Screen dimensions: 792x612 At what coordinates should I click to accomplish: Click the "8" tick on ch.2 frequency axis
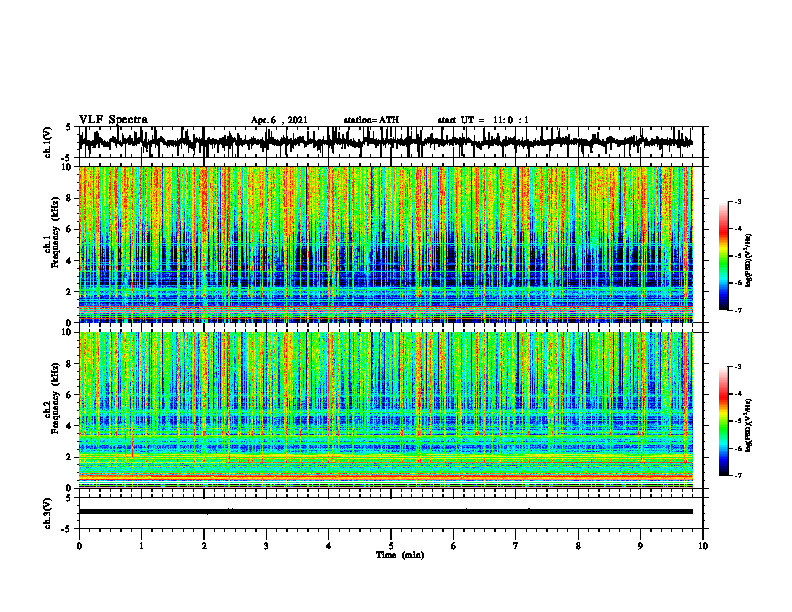[70, 364]
